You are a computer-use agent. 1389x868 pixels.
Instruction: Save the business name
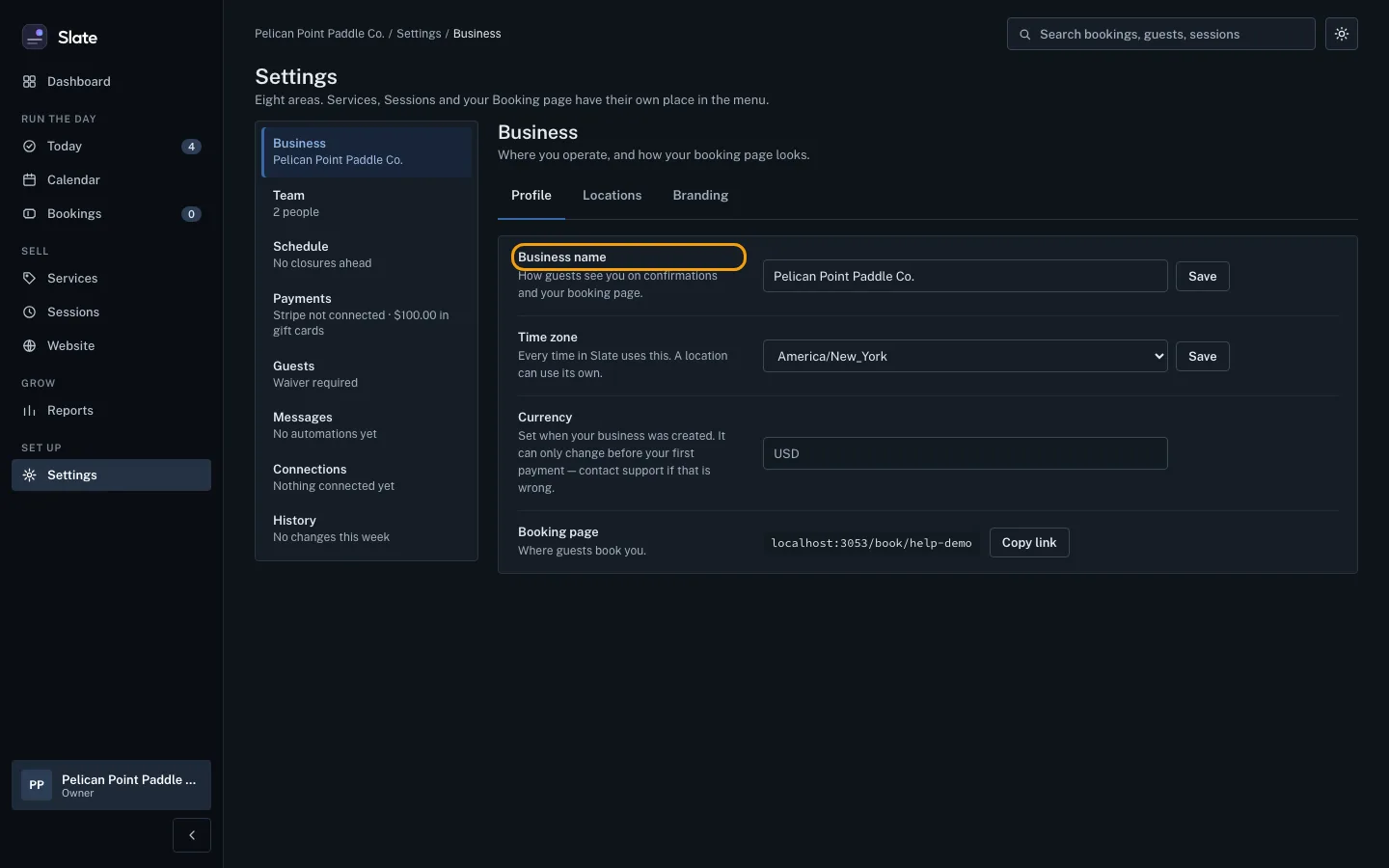click(1202, 277)
